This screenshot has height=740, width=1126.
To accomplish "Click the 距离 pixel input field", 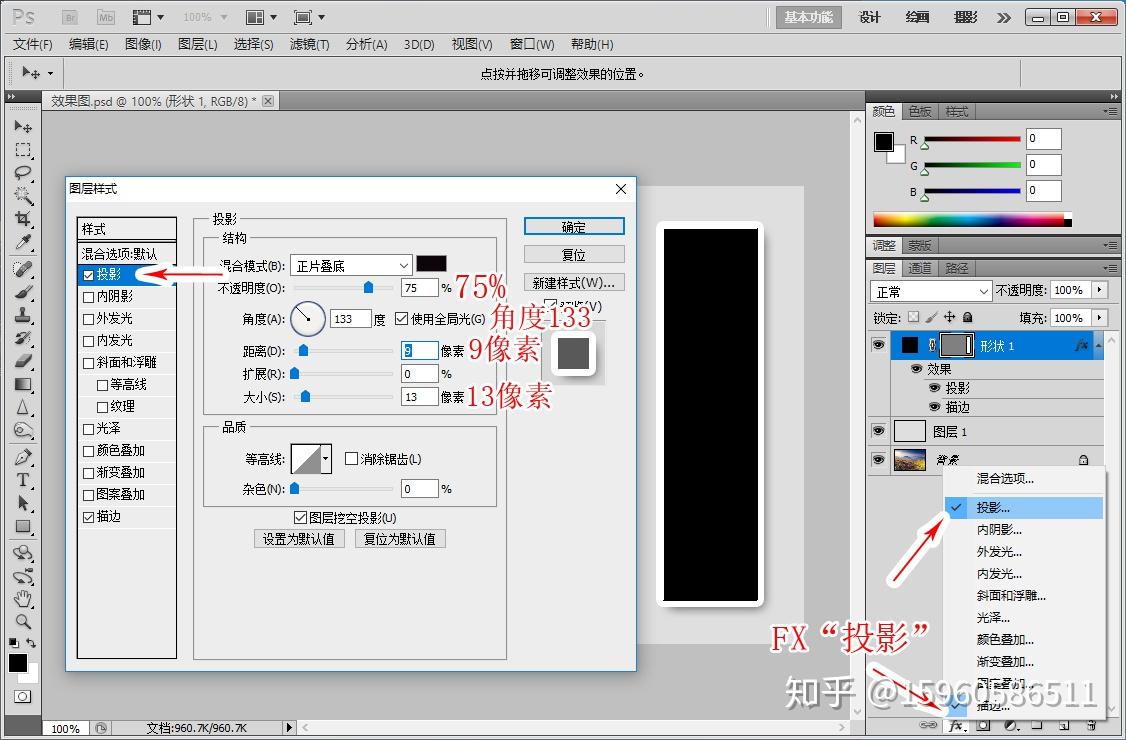I will click(420, 351).
